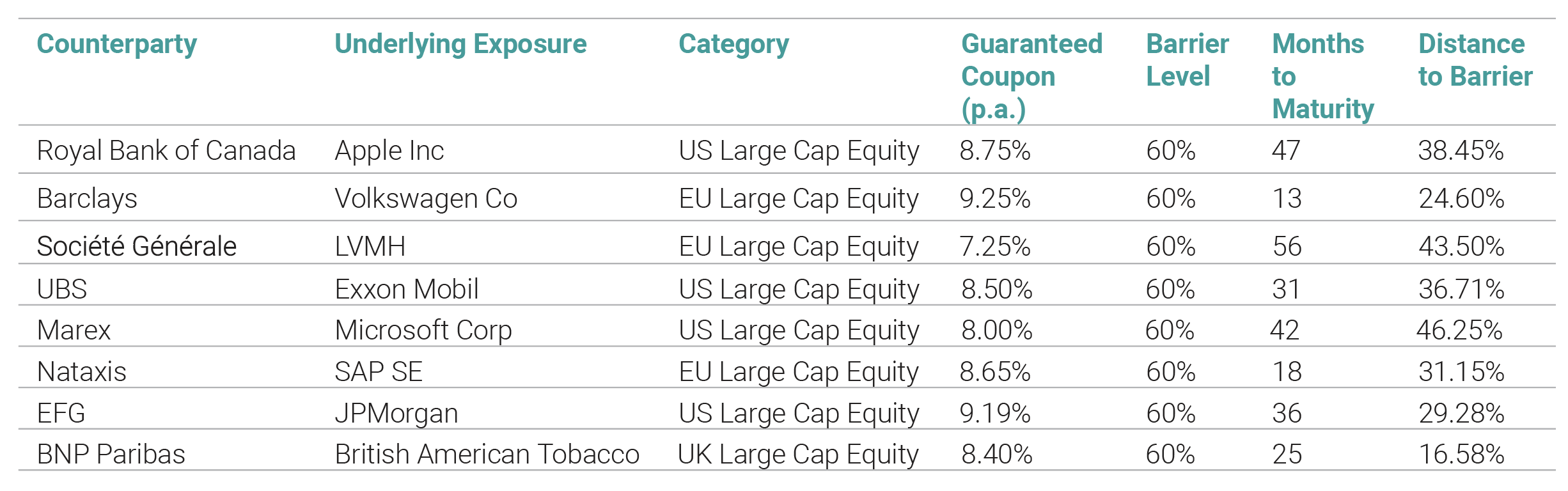Click the Barrier Level column header
Viewport: 1568px width, 491px height.
pyautogui.click(x=1187, y=60)
